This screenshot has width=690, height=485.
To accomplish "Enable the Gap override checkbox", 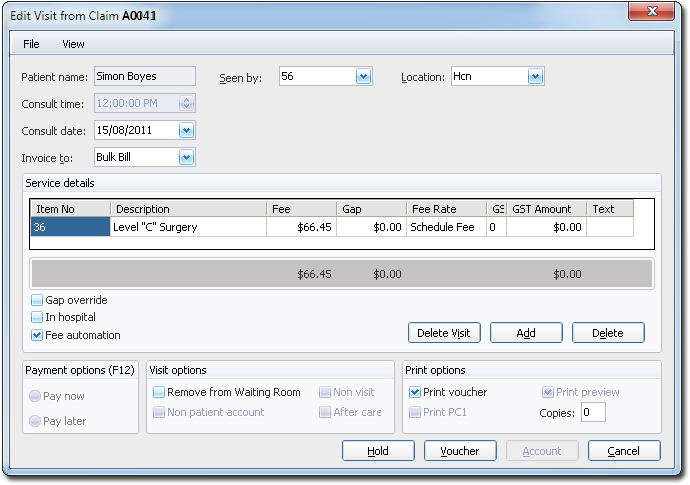I will pyautogui.click(x=37, y=300).
